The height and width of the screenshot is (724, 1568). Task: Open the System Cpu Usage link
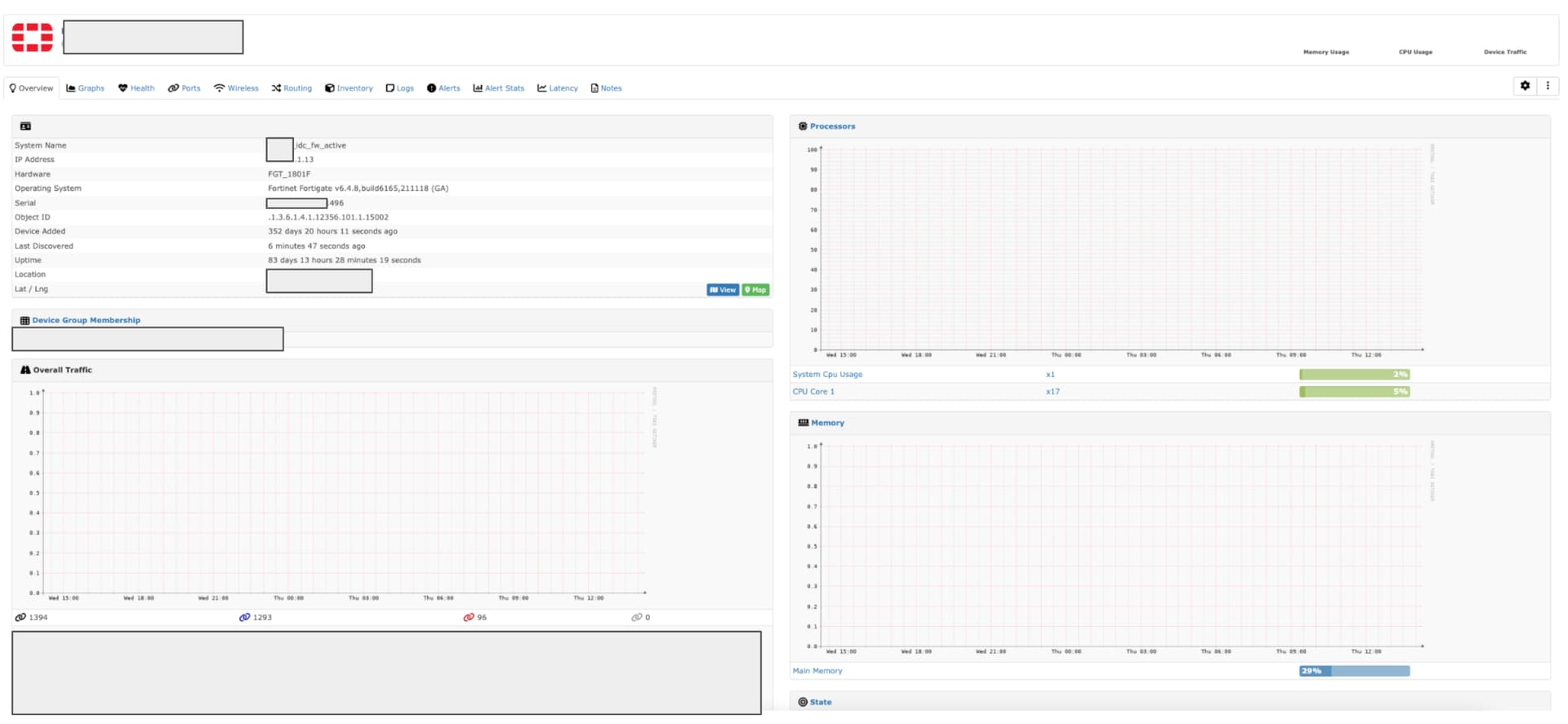pos(827,375)
